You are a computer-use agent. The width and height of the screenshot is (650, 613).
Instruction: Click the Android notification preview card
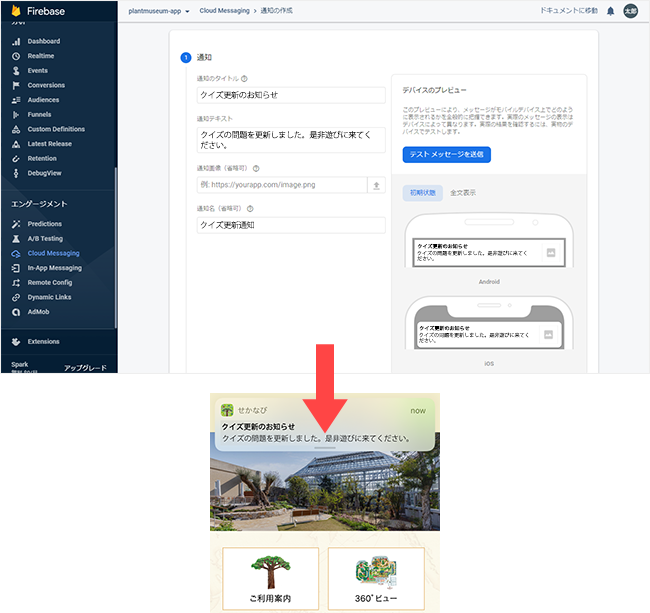[x=489, y=252]
